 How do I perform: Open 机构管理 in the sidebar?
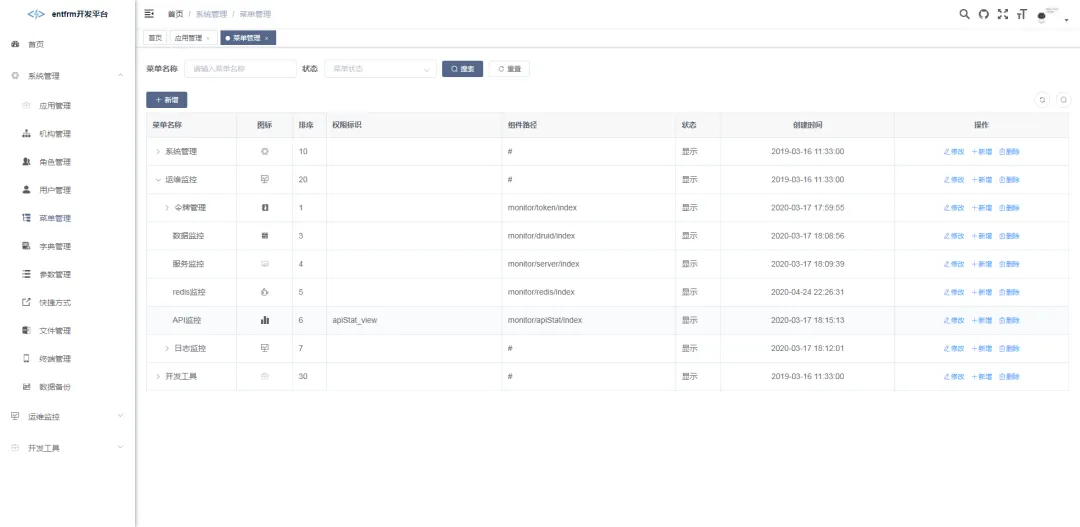tap(67, 134)
